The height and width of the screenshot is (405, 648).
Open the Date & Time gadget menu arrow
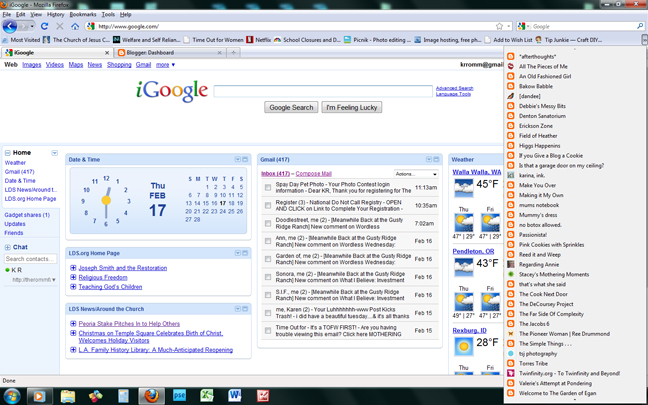238,160
